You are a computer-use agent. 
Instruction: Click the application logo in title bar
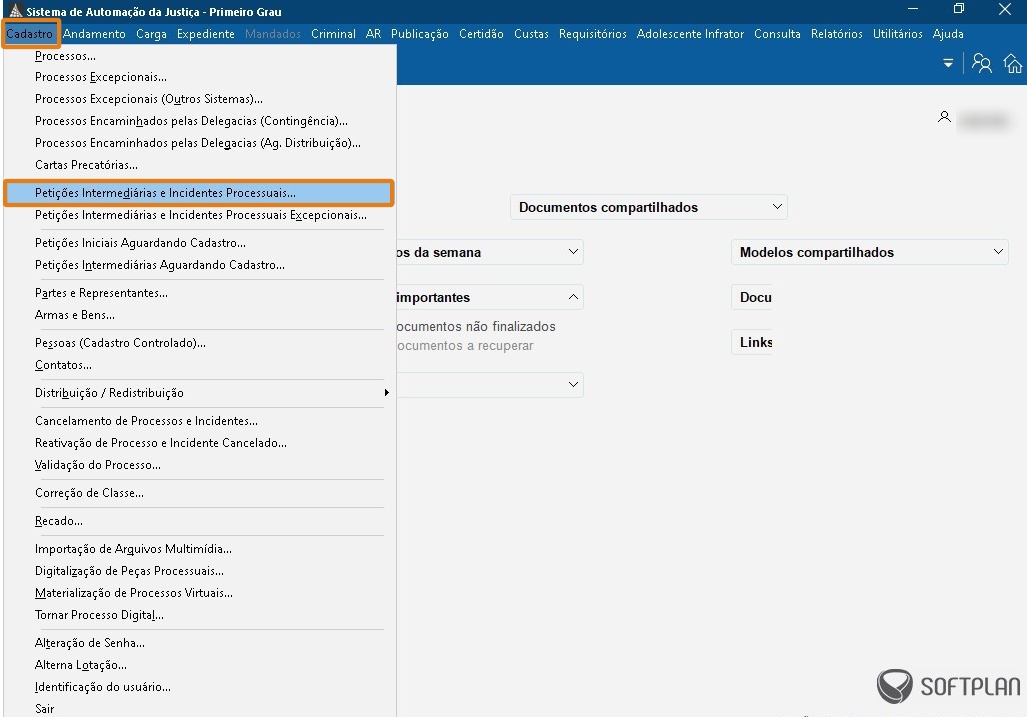point(14,11)
